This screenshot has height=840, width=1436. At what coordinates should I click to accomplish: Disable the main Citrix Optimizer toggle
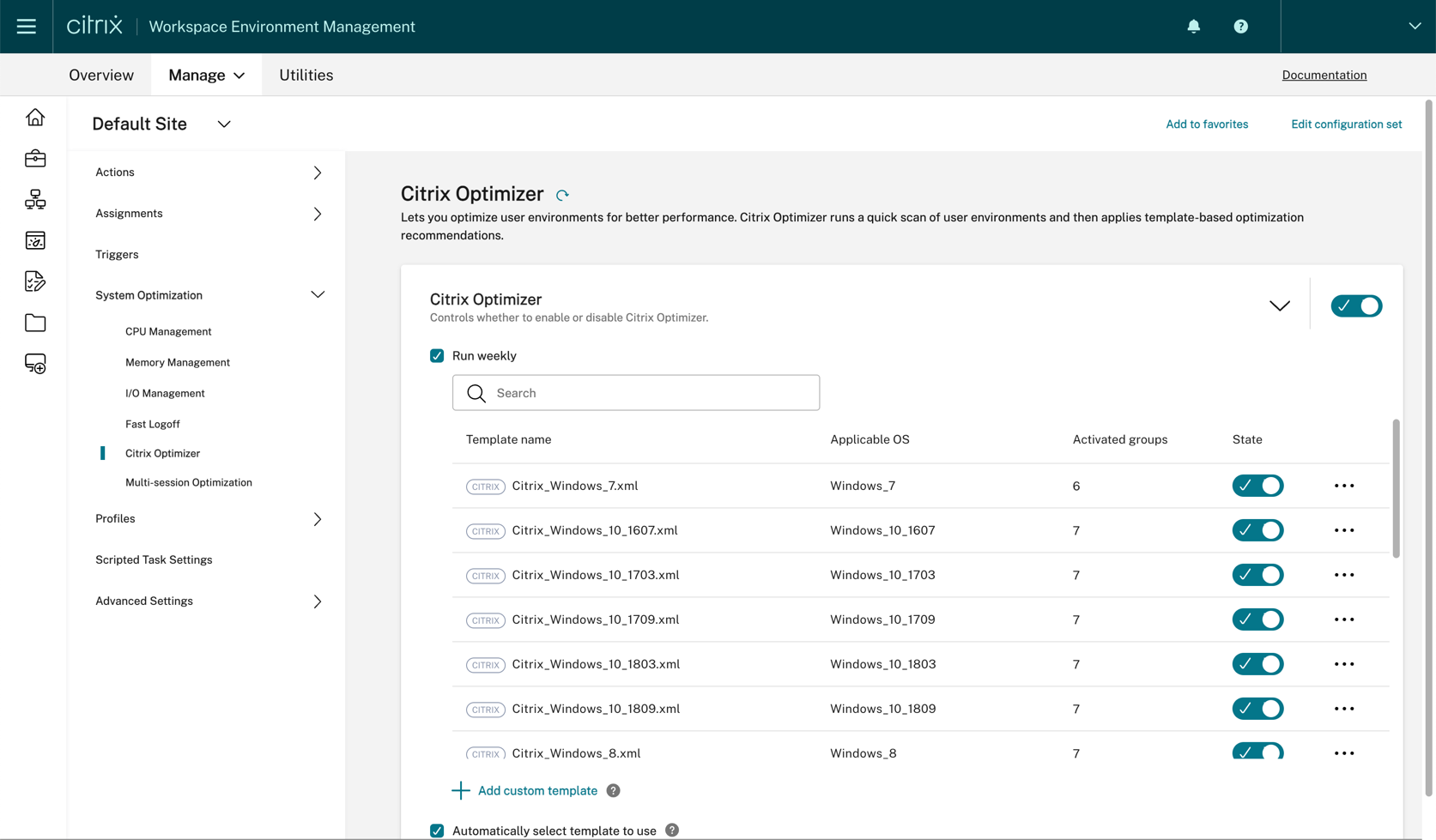tap(1355, 306)
